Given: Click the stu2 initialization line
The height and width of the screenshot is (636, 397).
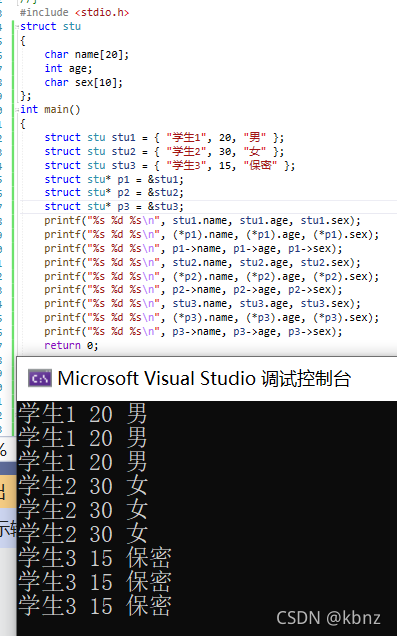Looking at the screenshot, I should coord(164,151).
